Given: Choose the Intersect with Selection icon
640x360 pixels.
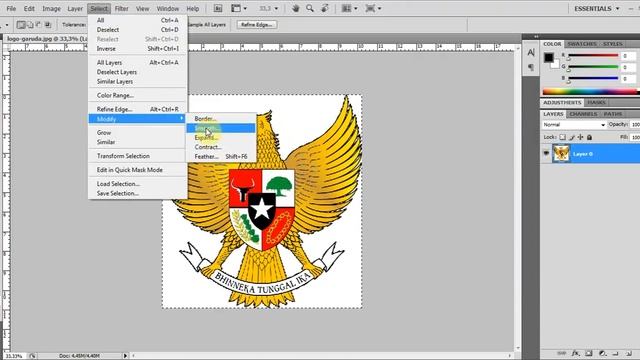Looking at the screenshot, I should coord(48,25).
